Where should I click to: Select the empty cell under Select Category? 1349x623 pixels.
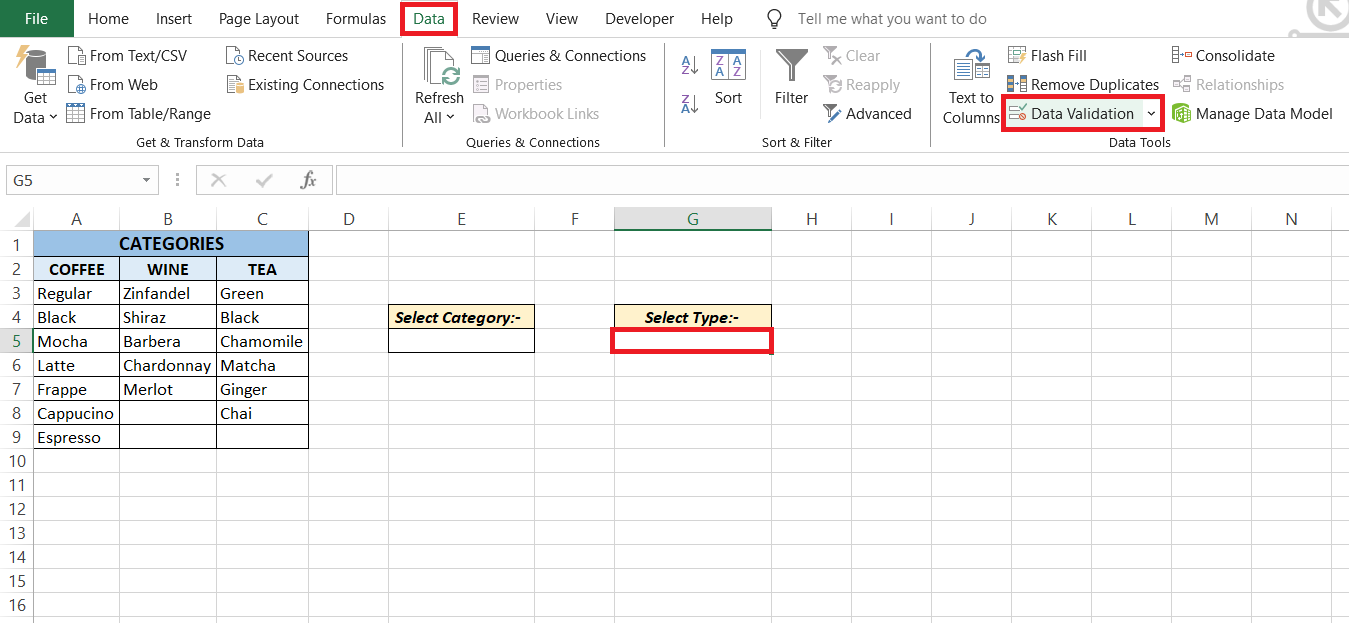461,341
